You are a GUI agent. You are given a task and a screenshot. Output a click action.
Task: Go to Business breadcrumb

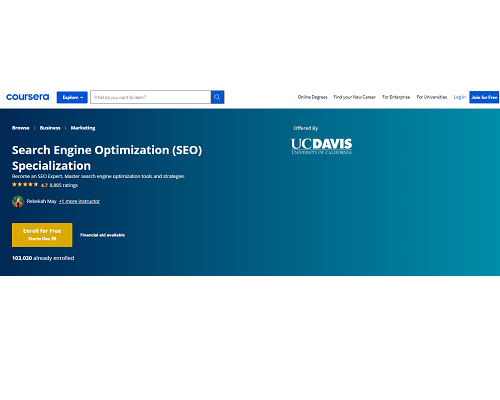click(x=50, y=128)
